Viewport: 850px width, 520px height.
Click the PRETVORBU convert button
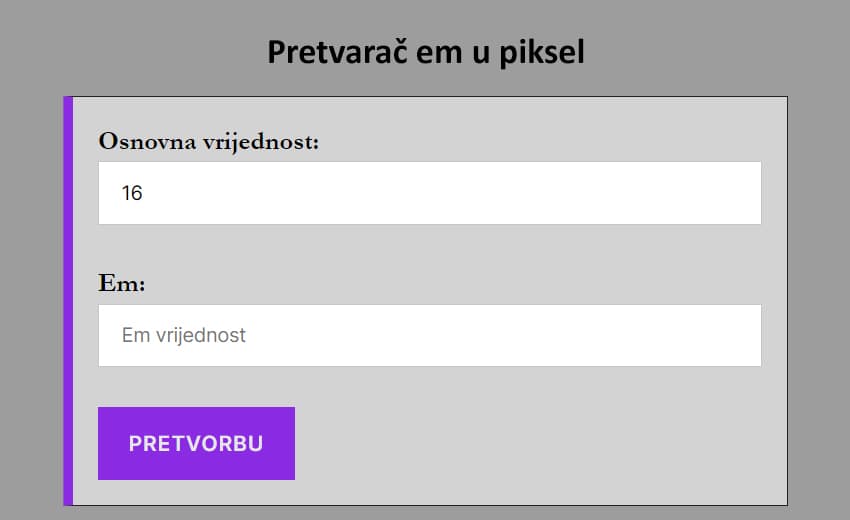point(196,443)
